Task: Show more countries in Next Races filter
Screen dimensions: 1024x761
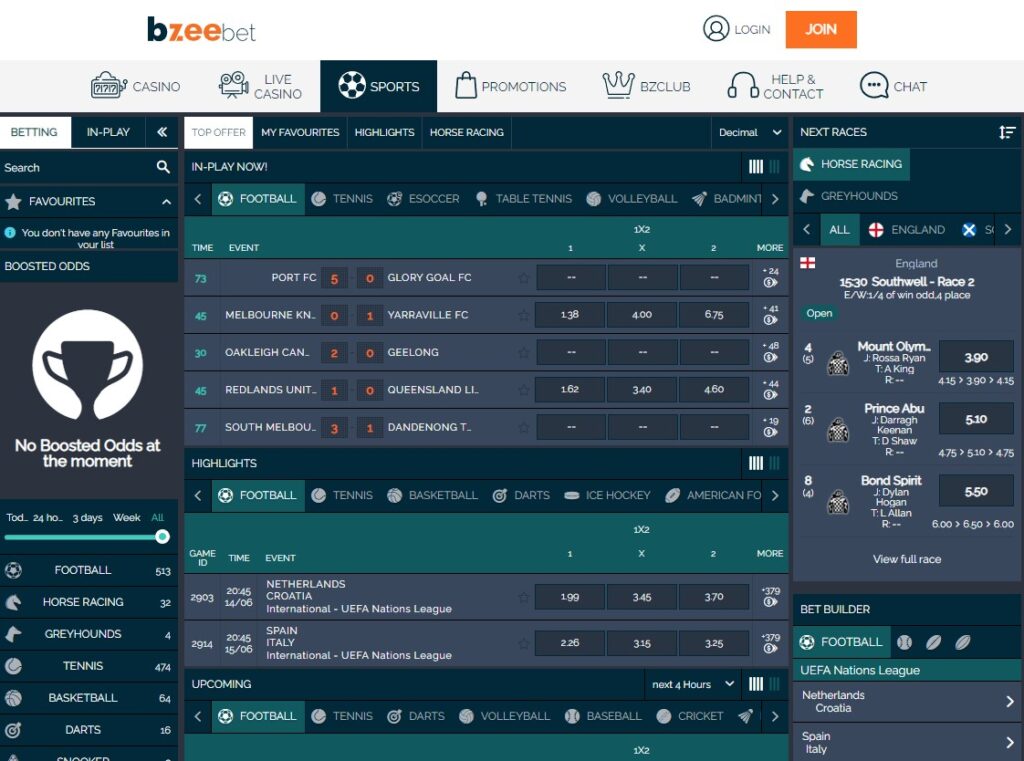Action: tap(1008, 229)
